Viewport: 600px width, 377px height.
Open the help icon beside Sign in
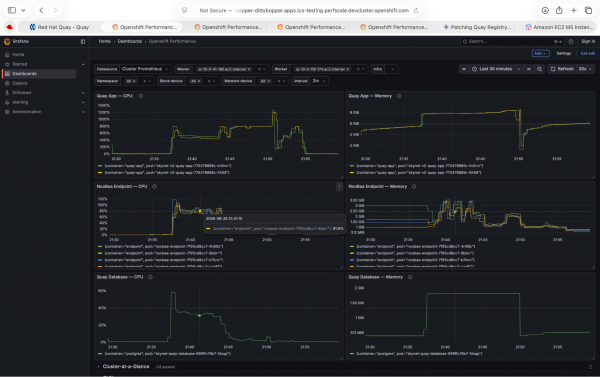click(x=571, y=41)
